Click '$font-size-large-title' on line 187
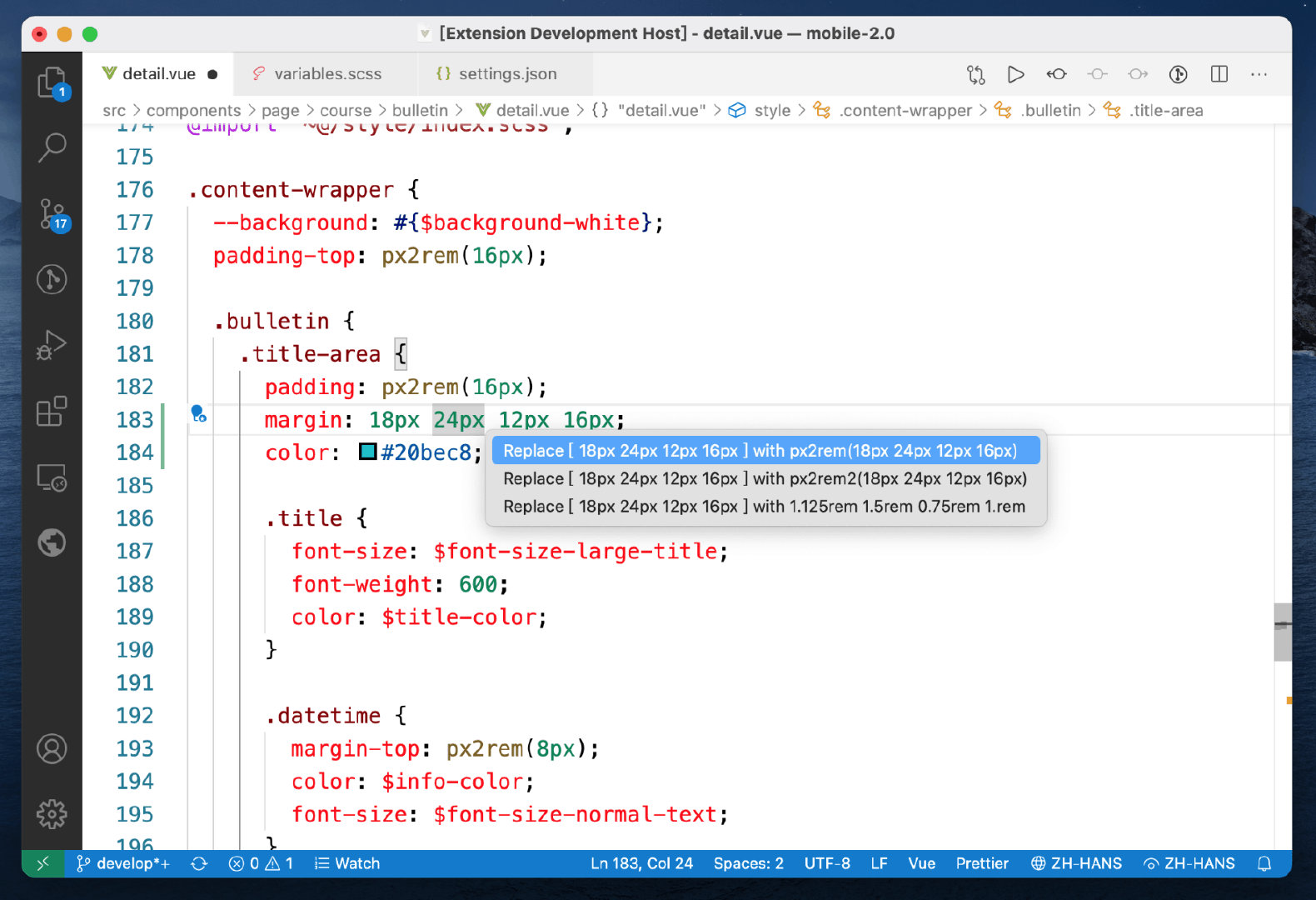1316x900 pixels. coord(576,551)
